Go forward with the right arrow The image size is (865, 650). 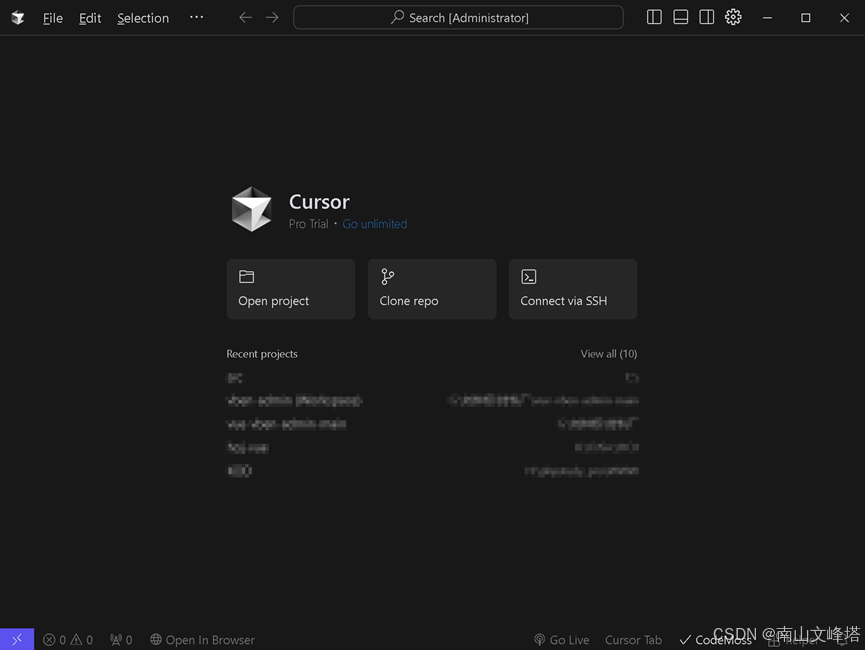(x=272, y=18)
